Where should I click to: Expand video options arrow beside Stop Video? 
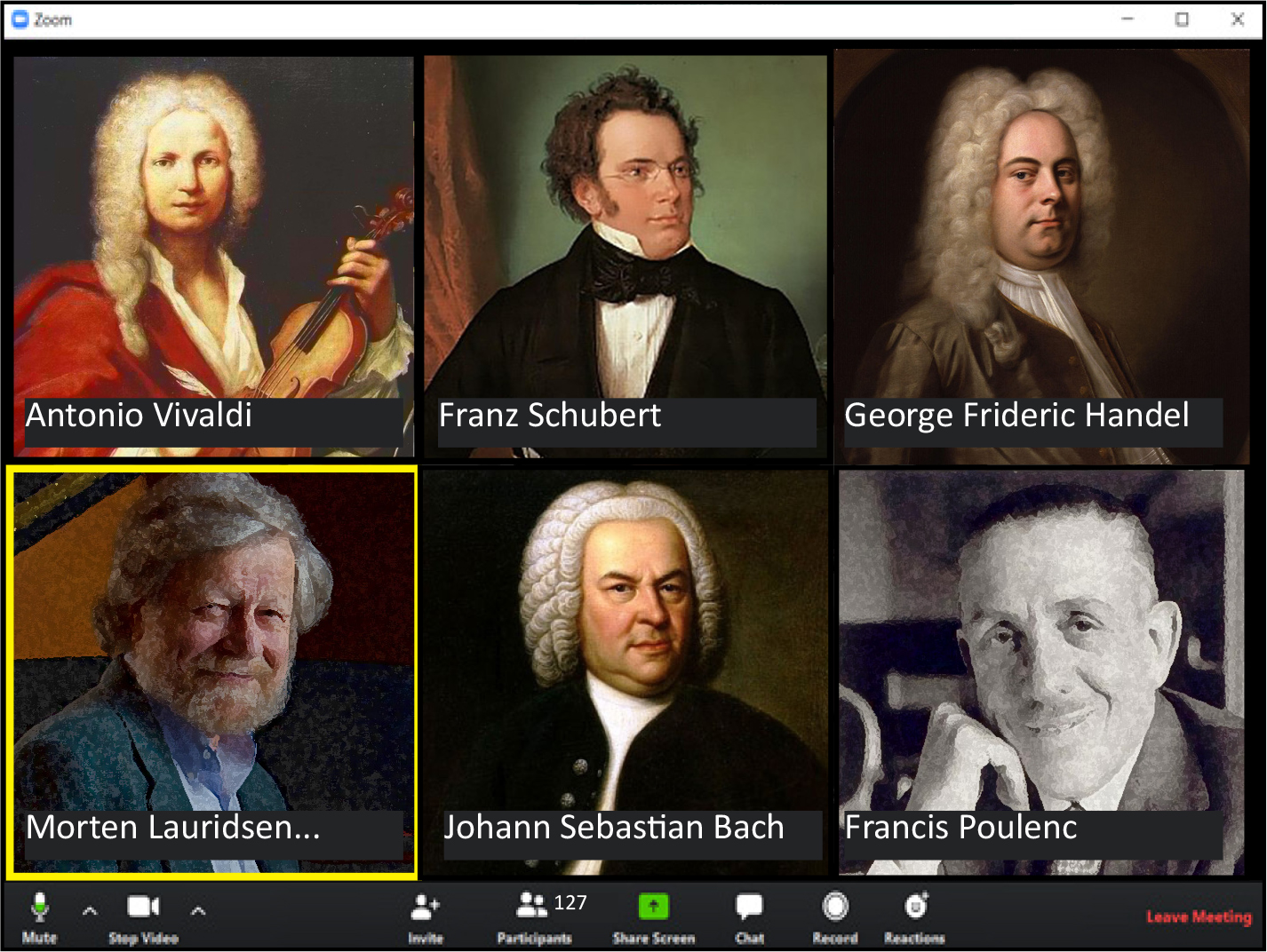(198, 910)
